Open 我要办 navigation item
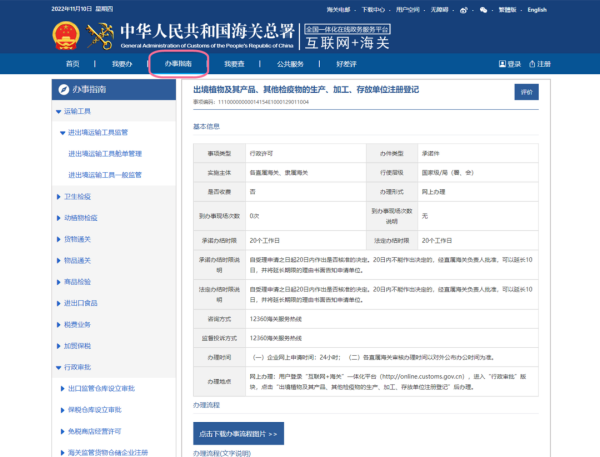 (122, 64)
